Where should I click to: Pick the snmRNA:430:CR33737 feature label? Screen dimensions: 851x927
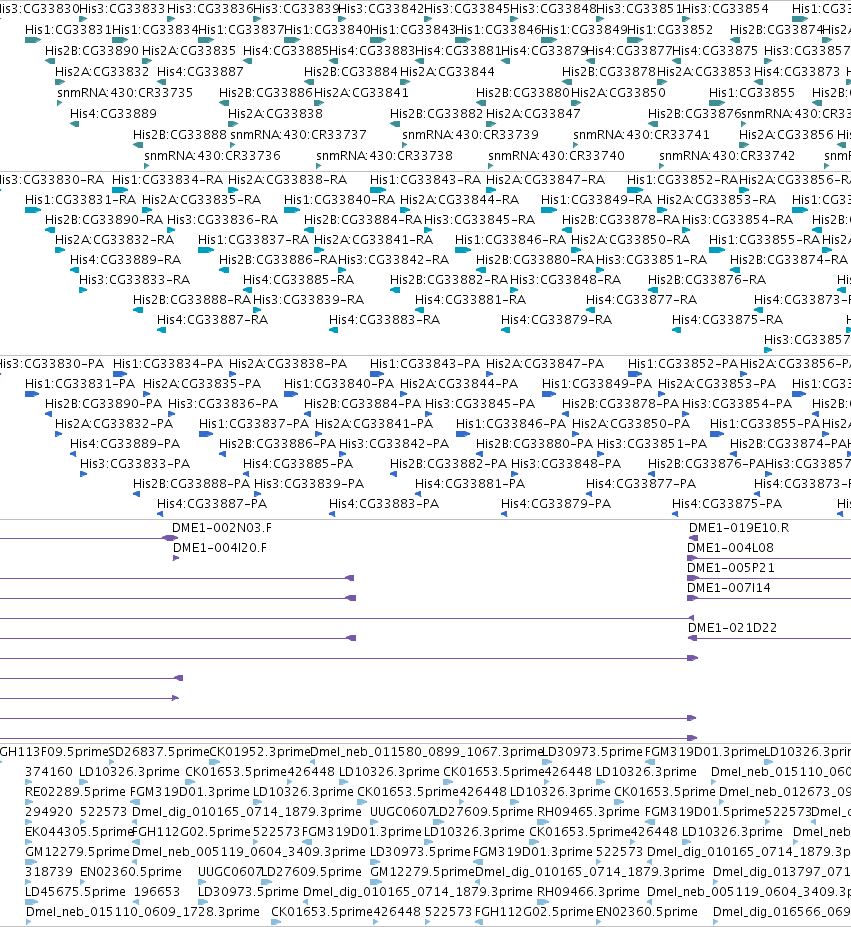click(298, 135)
